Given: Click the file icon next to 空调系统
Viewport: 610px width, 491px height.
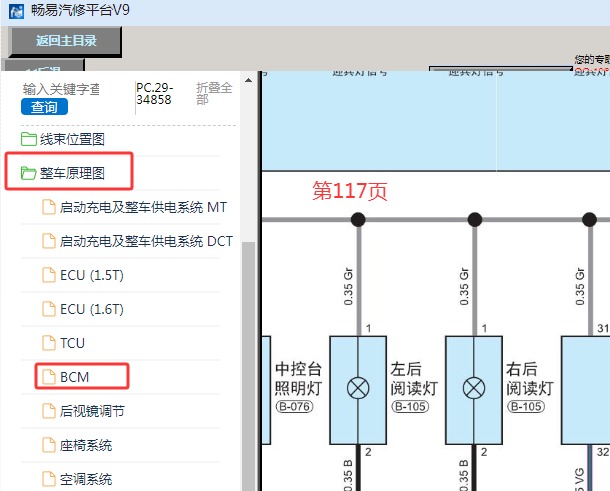Looking at the screenshot, I should point(49,479).
